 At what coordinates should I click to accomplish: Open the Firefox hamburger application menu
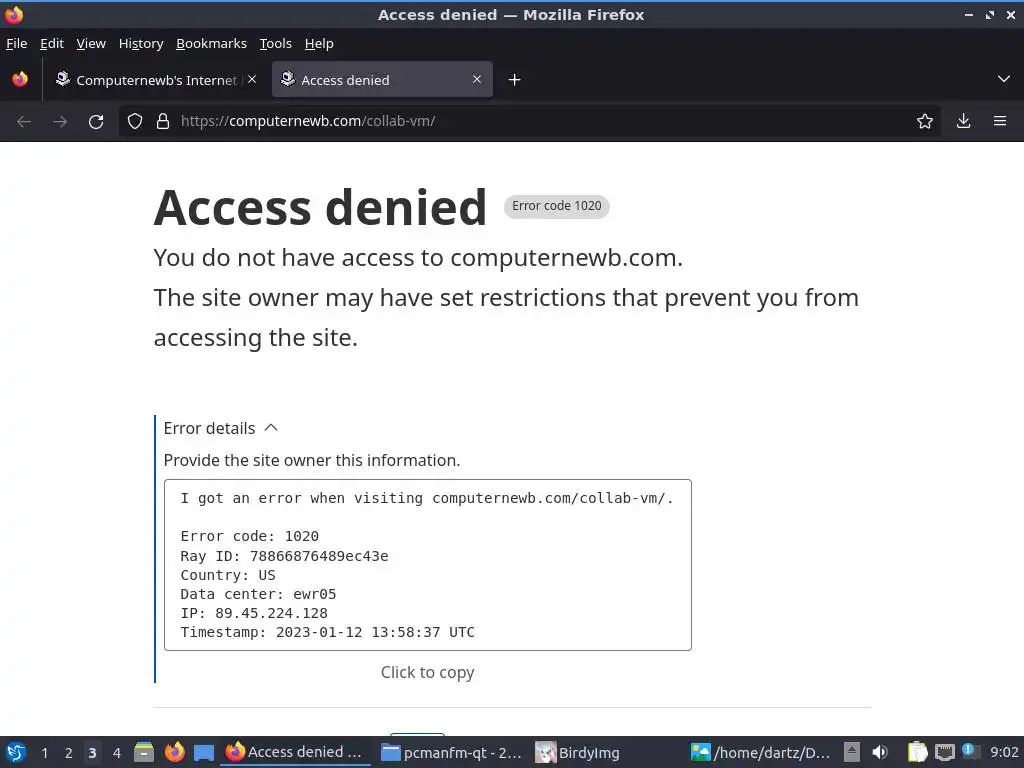[x=1000, y=121]
